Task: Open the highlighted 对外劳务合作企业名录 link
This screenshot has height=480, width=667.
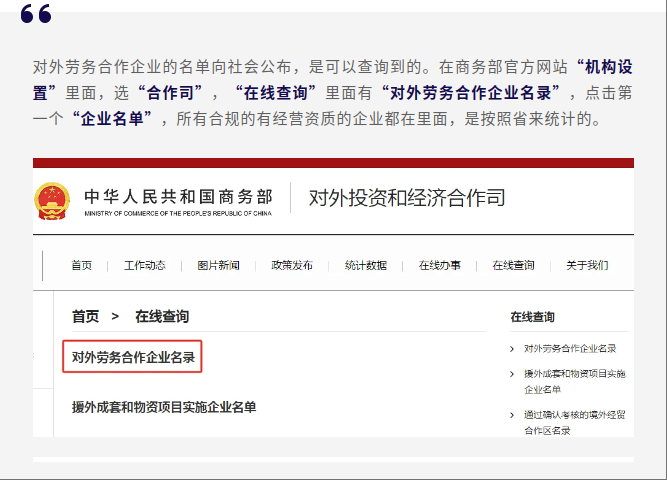Action: 133,357
